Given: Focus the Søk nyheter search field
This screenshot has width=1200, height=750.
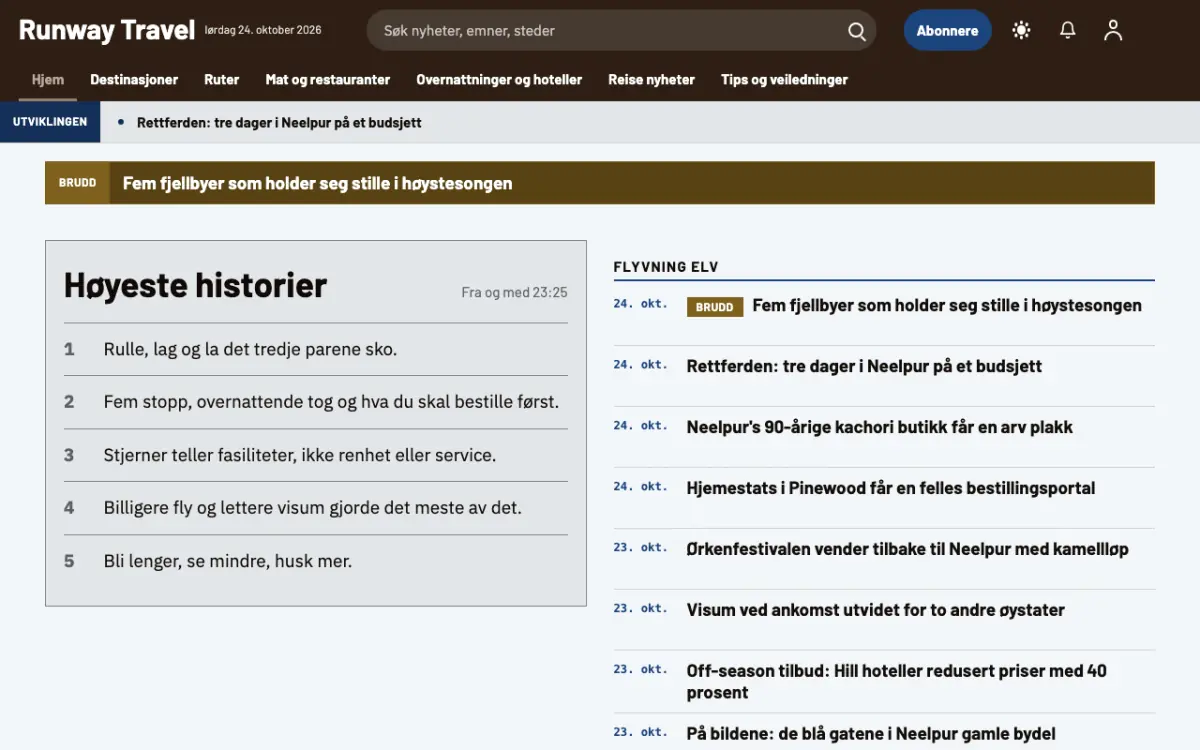Looking at the screenshot, I should 621,30.
